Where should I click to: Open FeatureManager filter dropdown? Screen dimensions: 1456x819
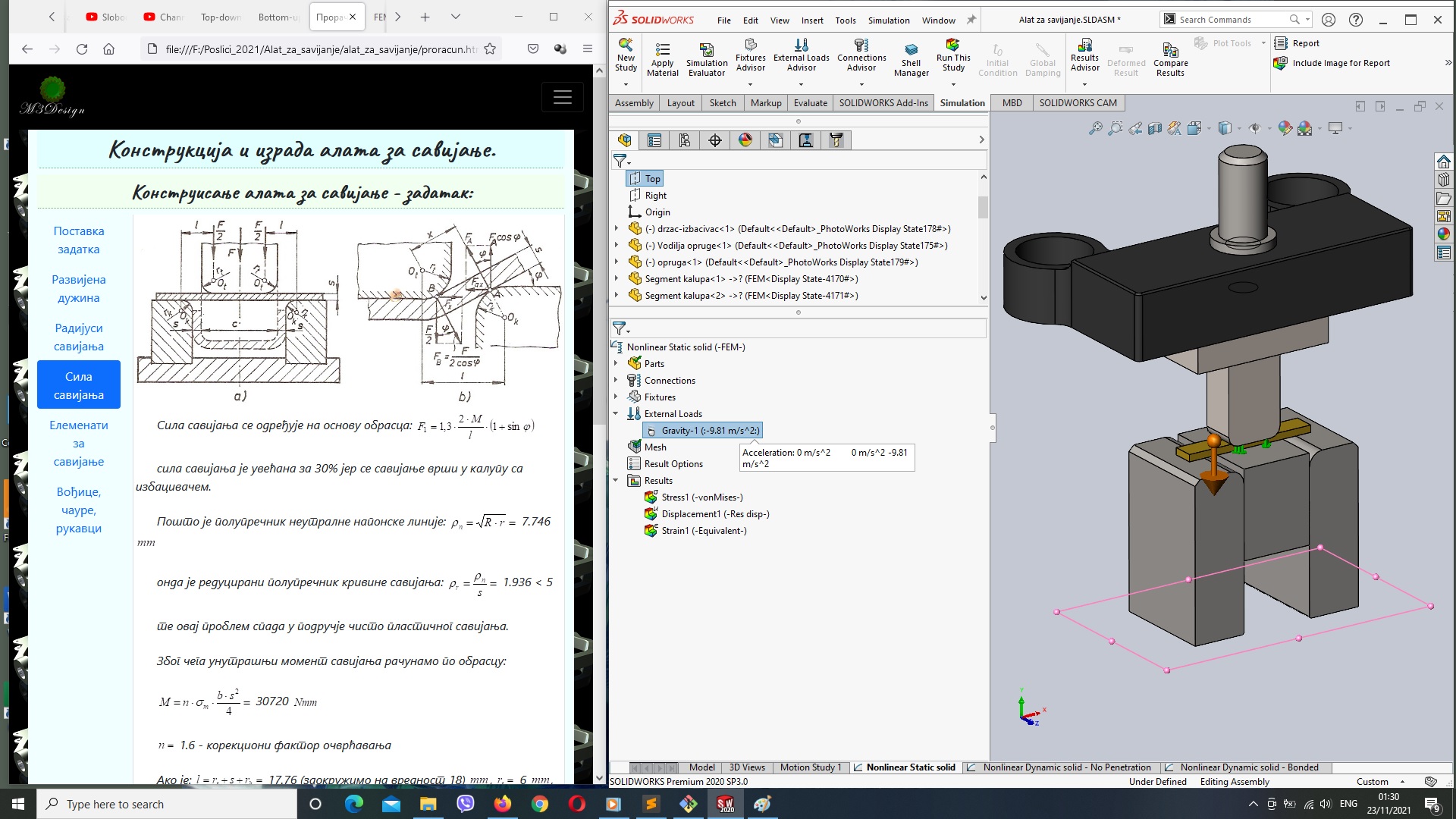(621, 161)
